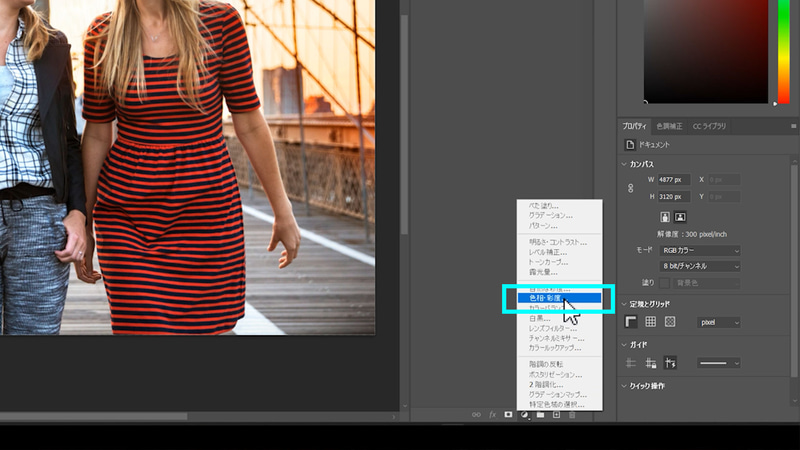Click the show guides icon

click(631, 363)
